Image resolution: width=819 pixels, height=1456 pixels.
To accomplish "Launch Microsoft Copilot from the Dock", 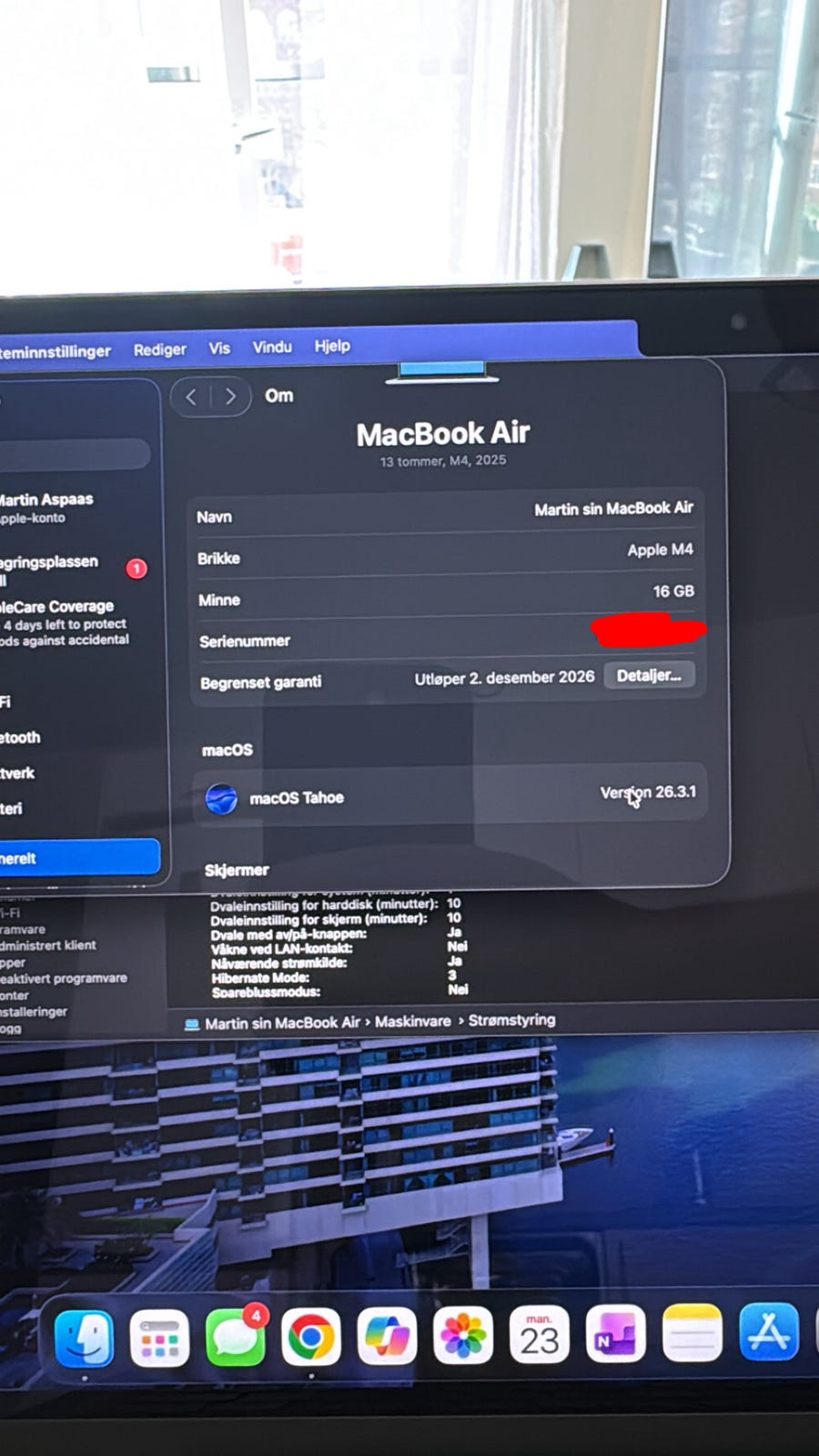I will pos(388,1336).
